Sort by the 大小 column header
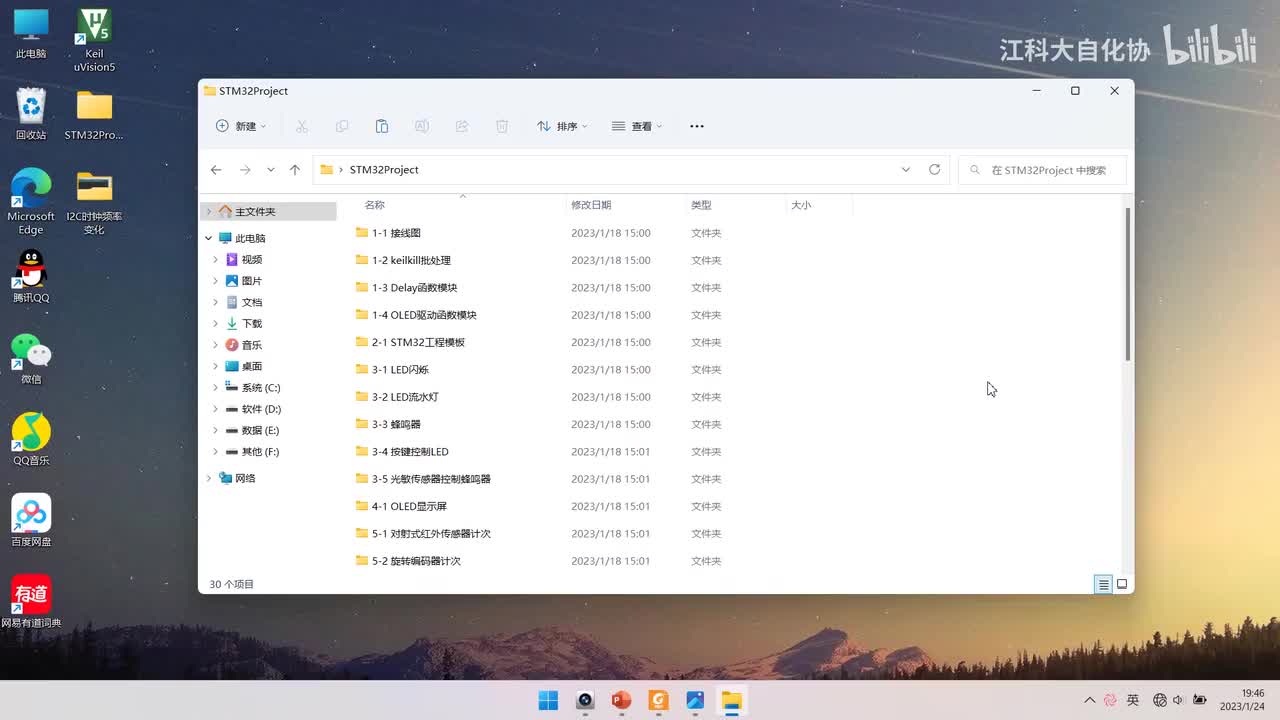Screen dimensions: 1280x720 point(801,205)
